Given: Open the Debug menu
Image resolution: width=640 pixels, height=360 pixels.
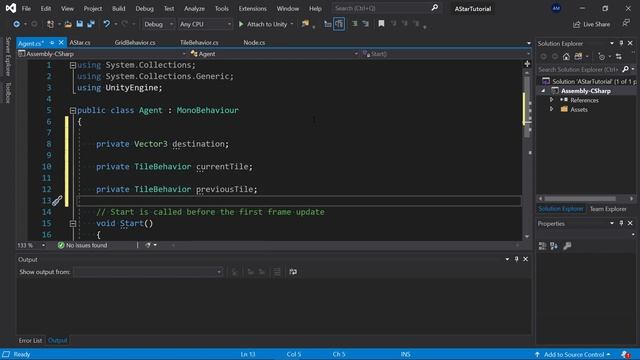Looking at the screenshot, I should click(x=144, y=8).
